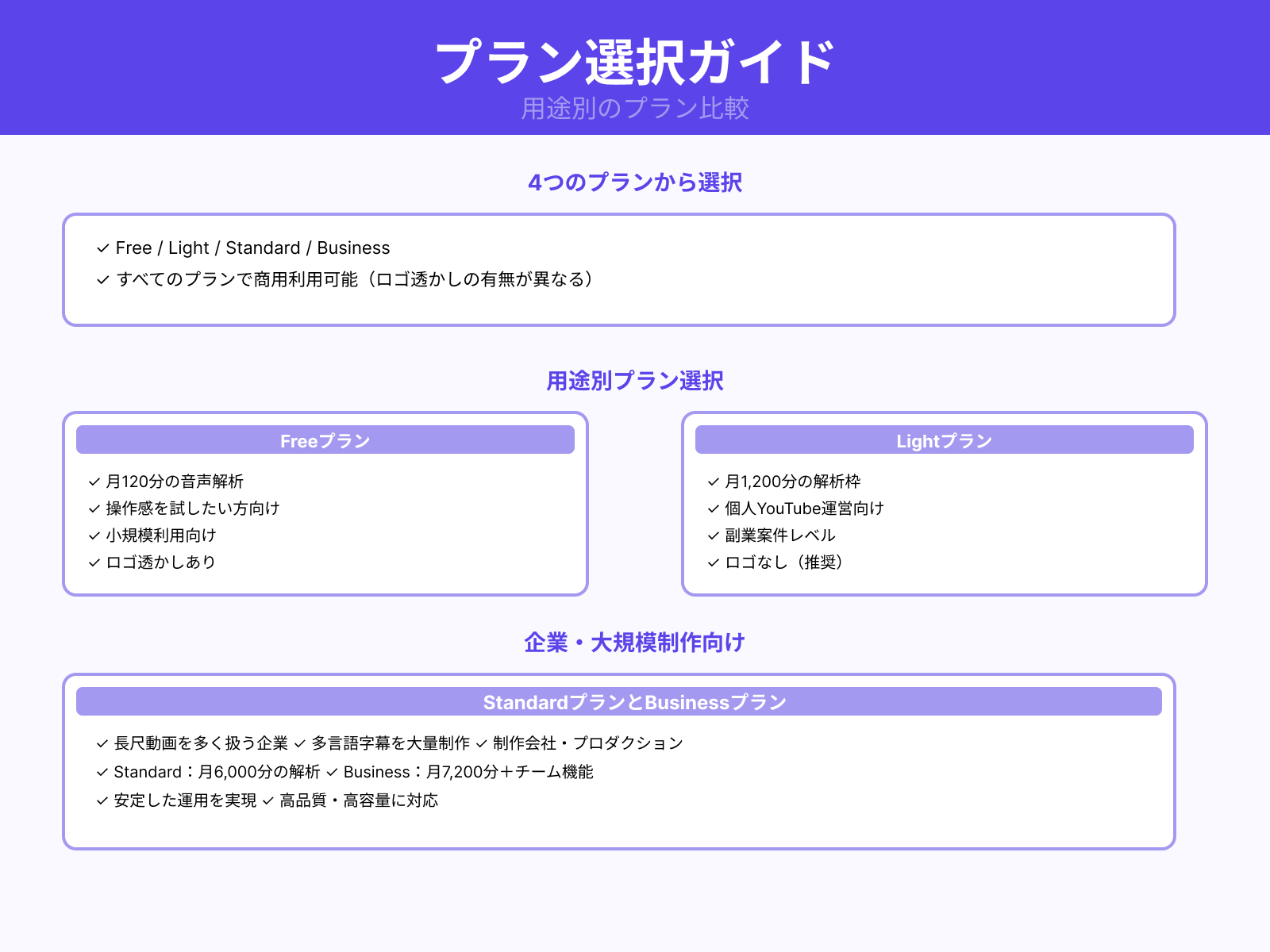Image resolution: width=1270 pixels, height=952 pixels.
Task: Select the checkmark beside 多言語字幕を大量制作
Action: pyautogui.click(x=299, y=743)
